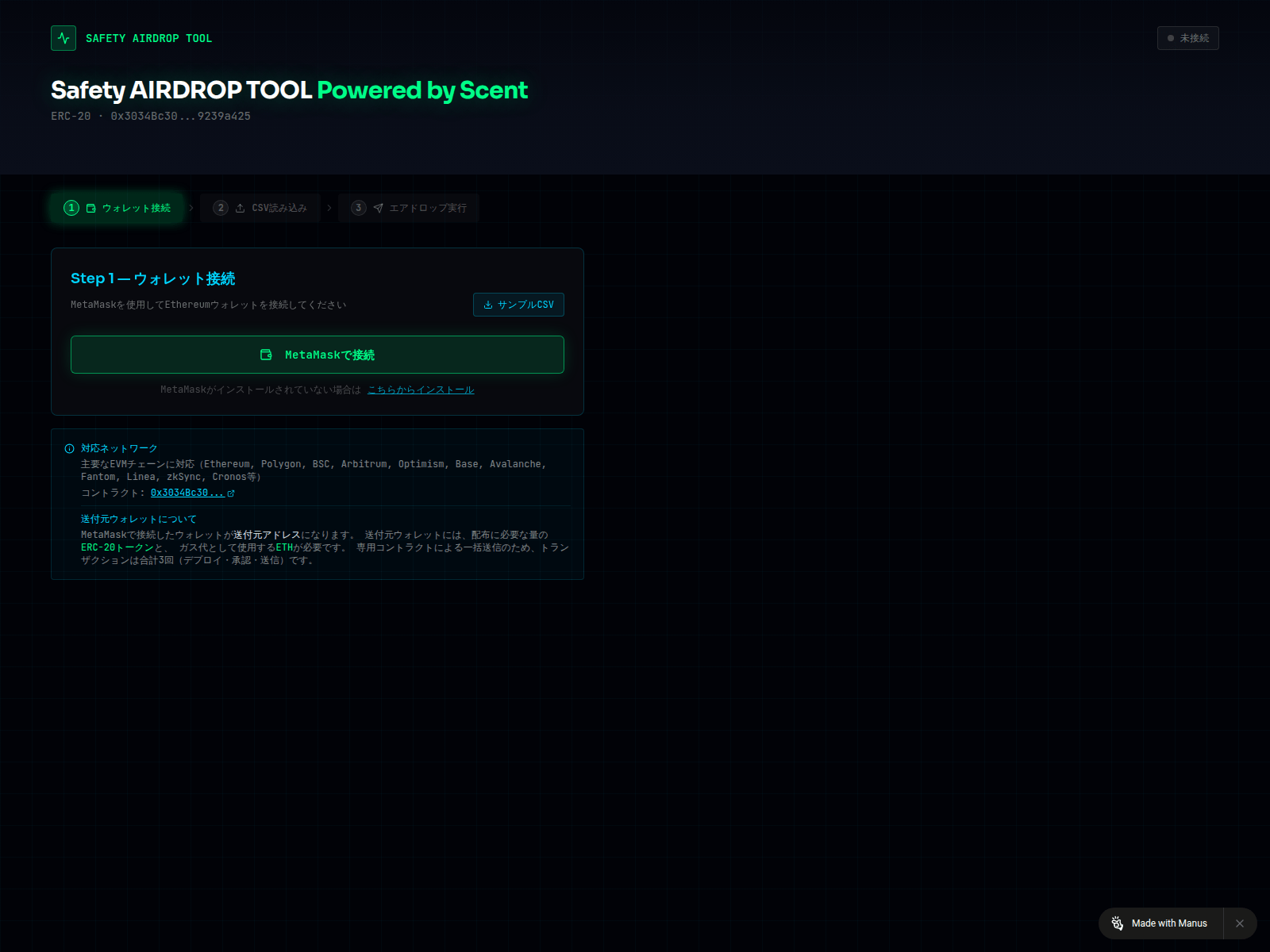Click the Made with Manus label
This screenshot has width=1270, height=952.
1168,923
